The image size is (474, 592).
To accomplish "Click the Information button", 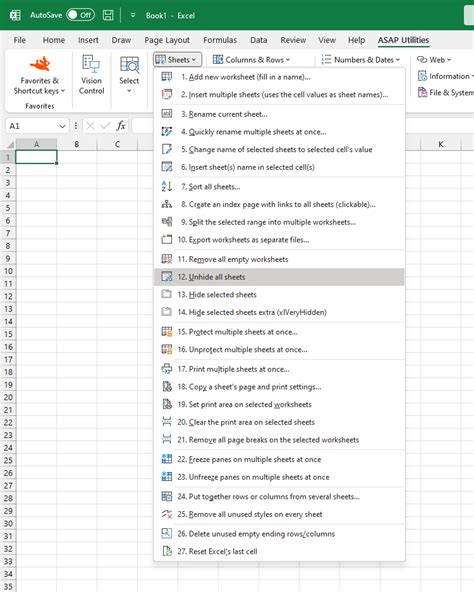I will (x=445, y=76).
